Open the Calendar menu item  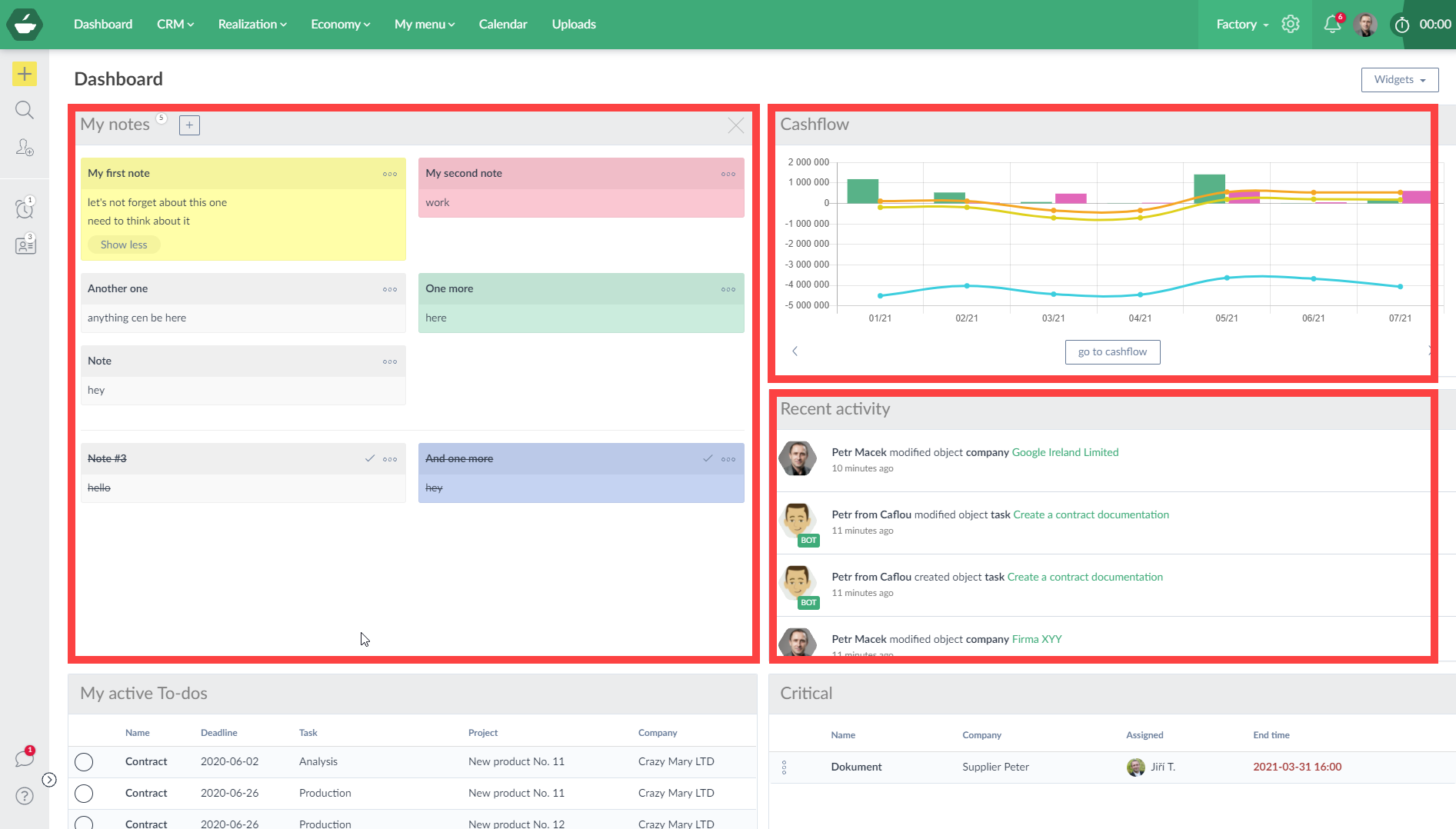[503, 25]
